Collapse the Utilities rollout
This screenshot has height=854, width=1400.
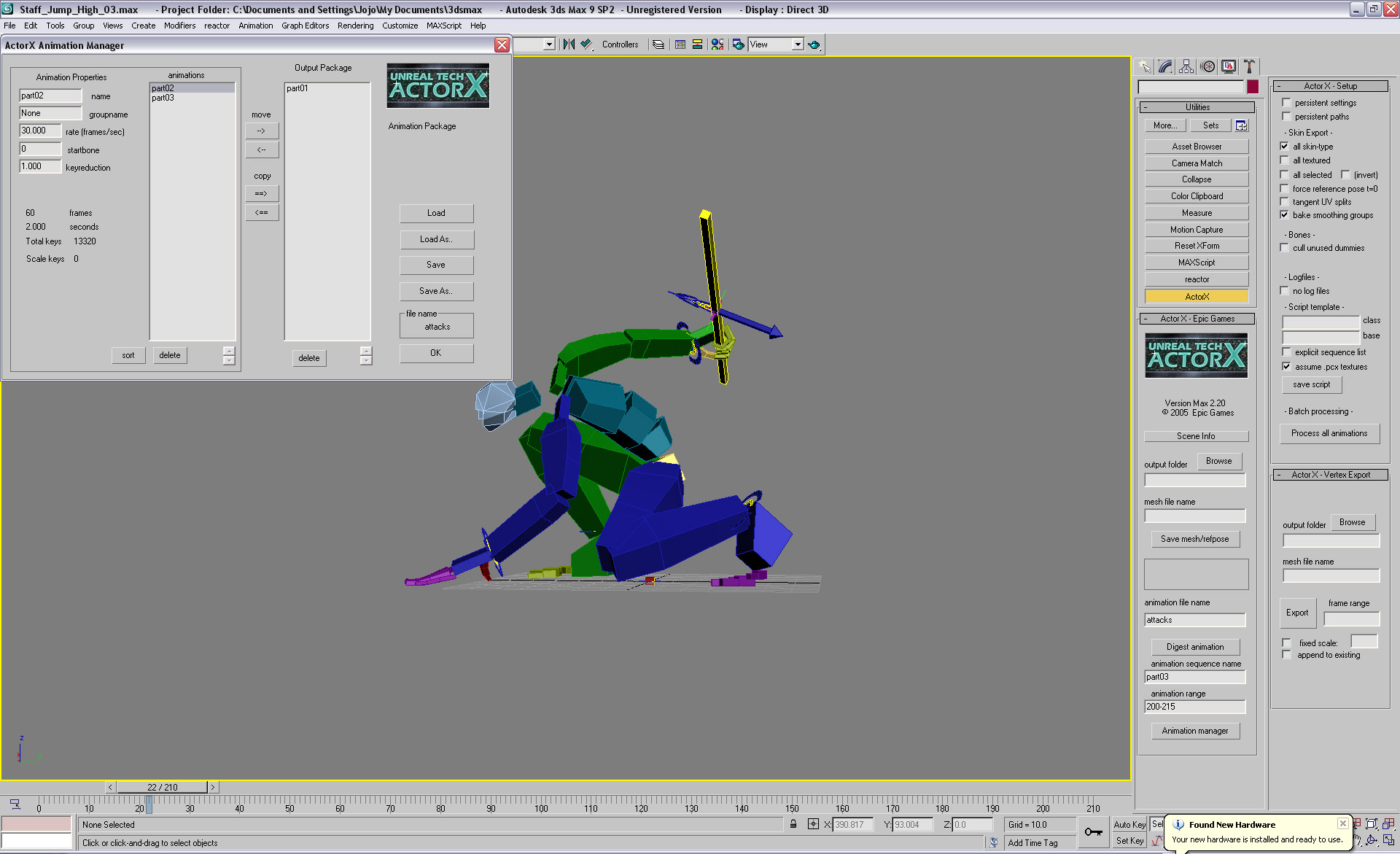[1197, 107]
